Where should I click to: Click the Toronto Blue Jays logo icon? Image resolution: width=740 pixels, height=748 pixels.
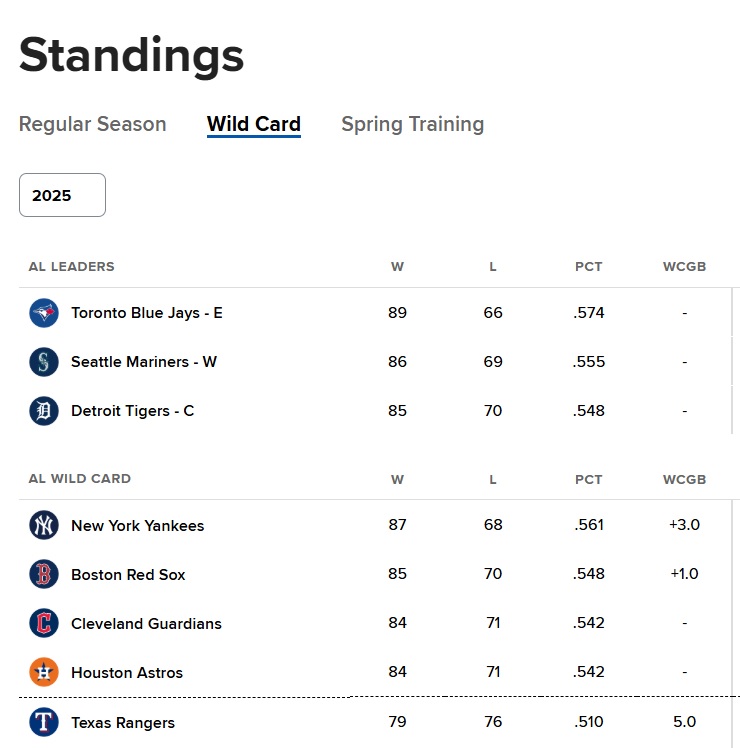point(44,313)
